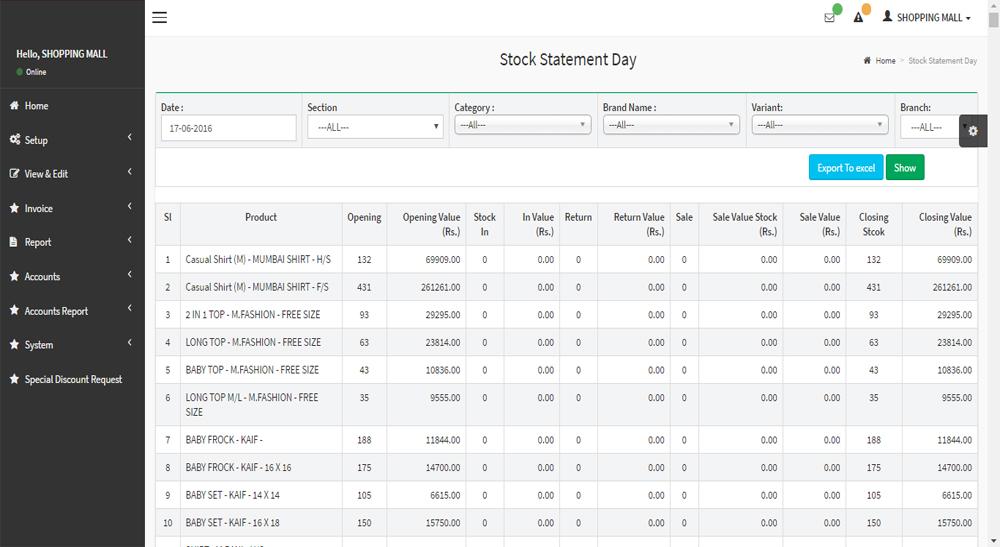Open Special Discount Request page

click(x=72, y=379)
